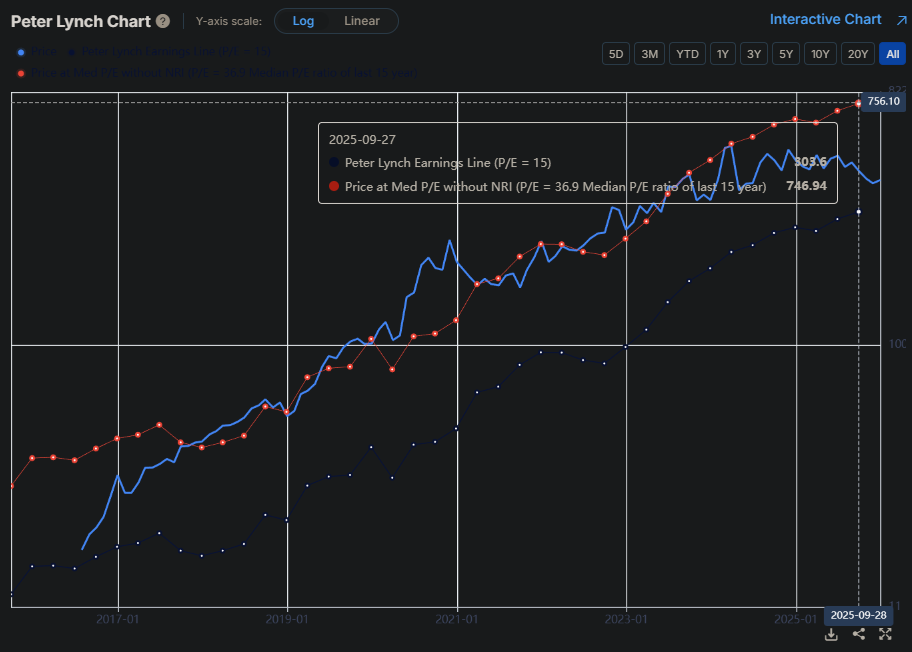Share the chart using the share icon

(858, 634)
